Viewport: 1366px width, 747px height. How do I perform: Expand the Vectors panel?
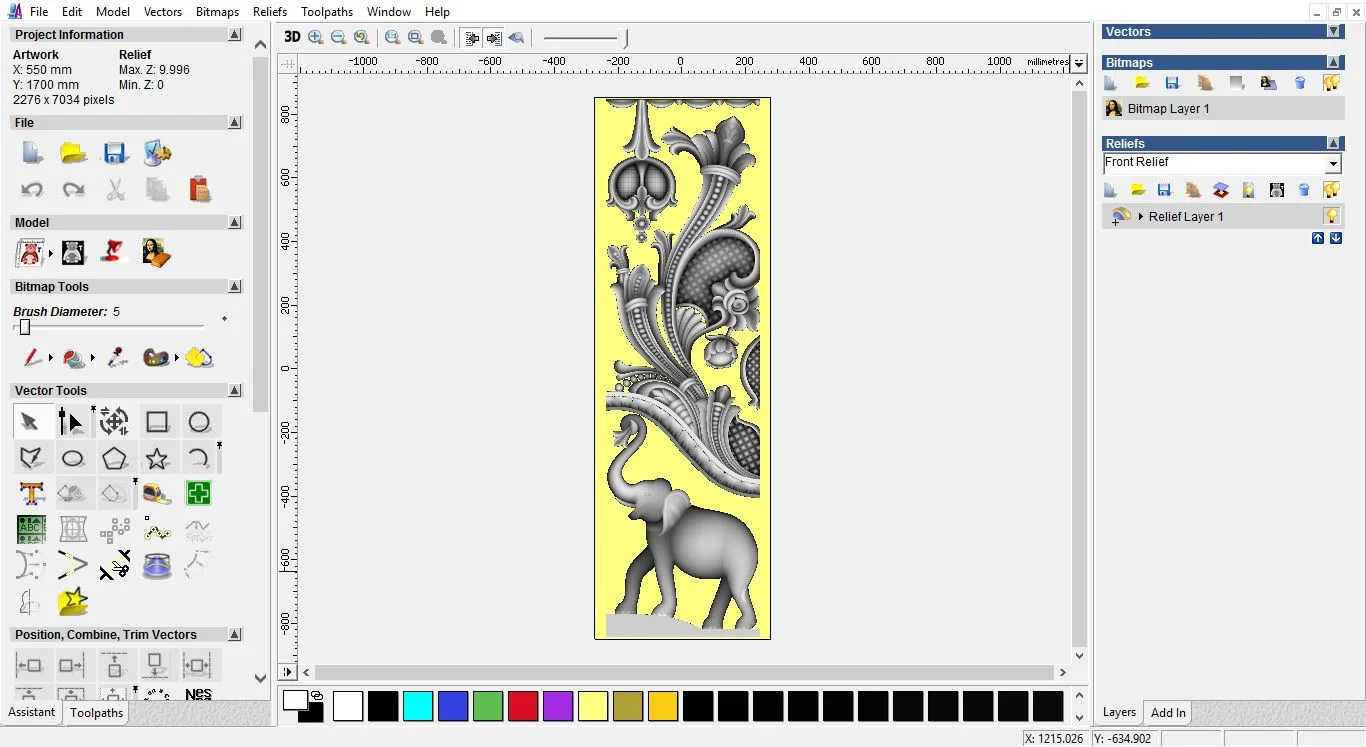tap(1333, 32)
